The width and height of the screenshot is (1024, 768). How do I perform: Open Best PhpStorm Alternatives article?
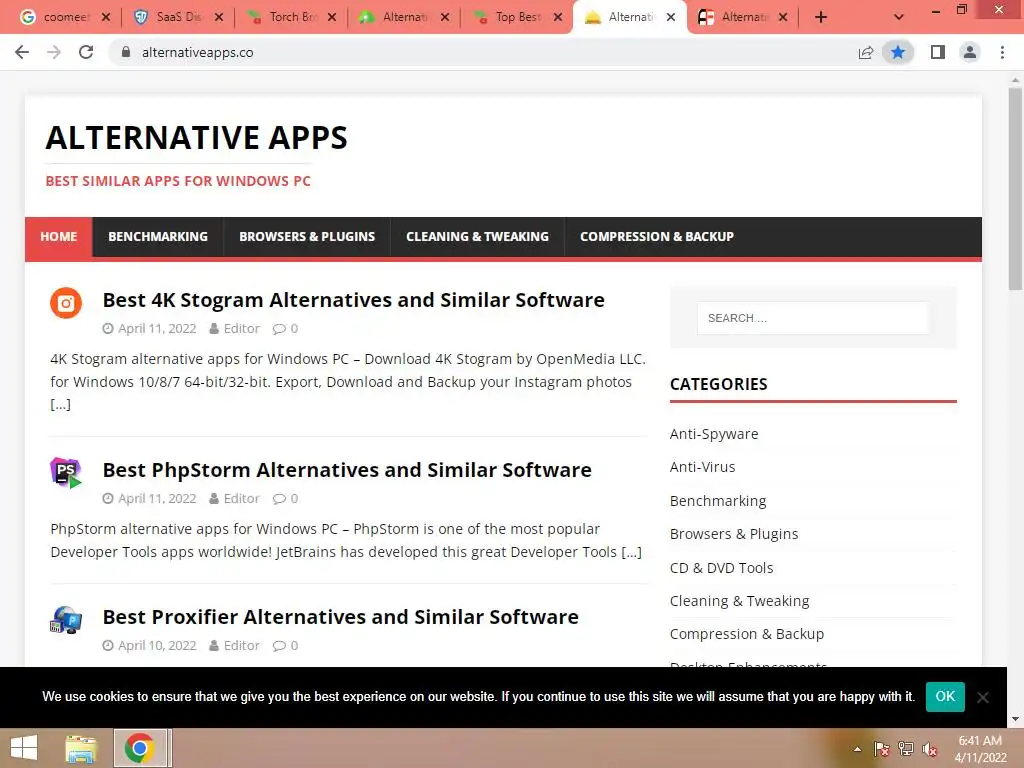(x=347, y=470)
